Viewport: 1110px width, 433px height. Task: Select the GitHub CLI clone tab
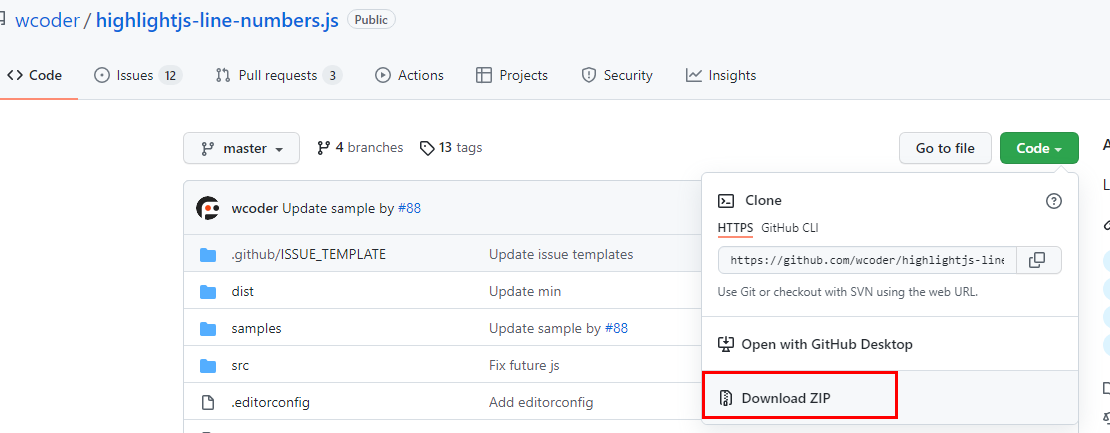coord(789,228)
